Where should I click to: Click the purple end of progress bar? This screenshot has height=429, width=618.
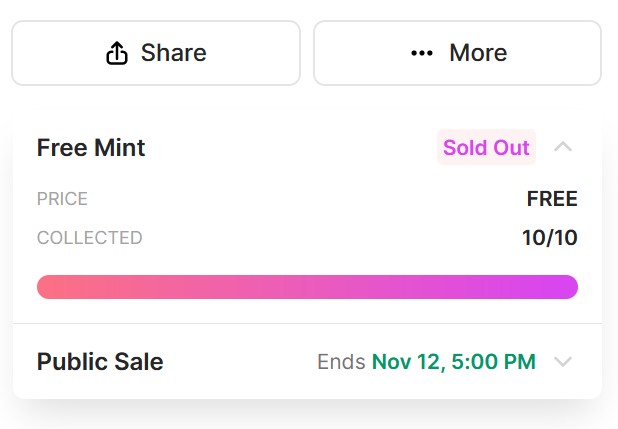tap(560, 287)
